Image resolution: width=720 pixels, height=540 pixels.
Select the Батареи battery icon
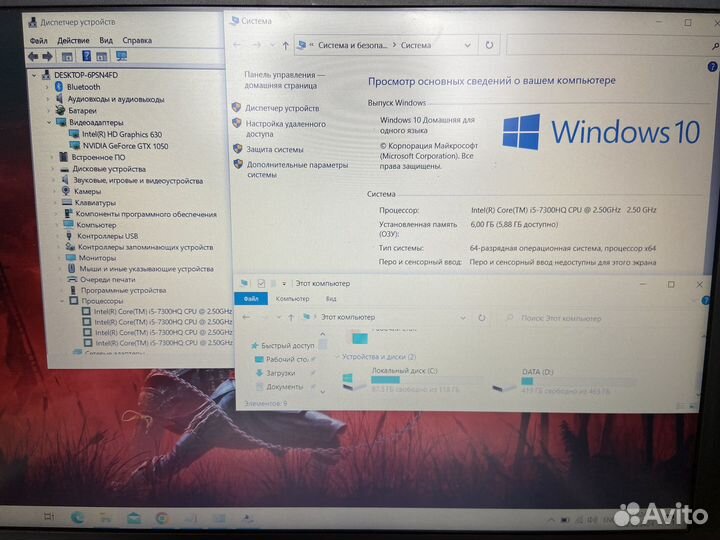(x=60, y=110)
